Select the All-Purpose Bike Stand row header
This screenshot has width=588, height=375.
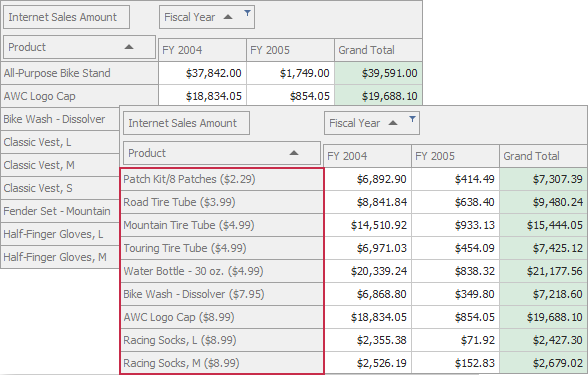pos(79,73)
